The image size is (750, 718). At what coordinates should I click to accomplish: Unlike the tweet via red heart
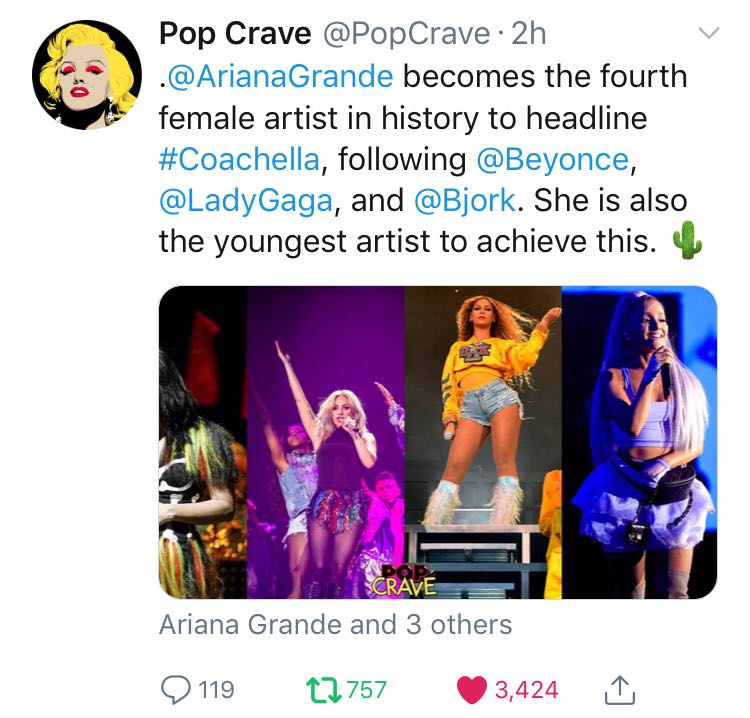pos(472,690)
